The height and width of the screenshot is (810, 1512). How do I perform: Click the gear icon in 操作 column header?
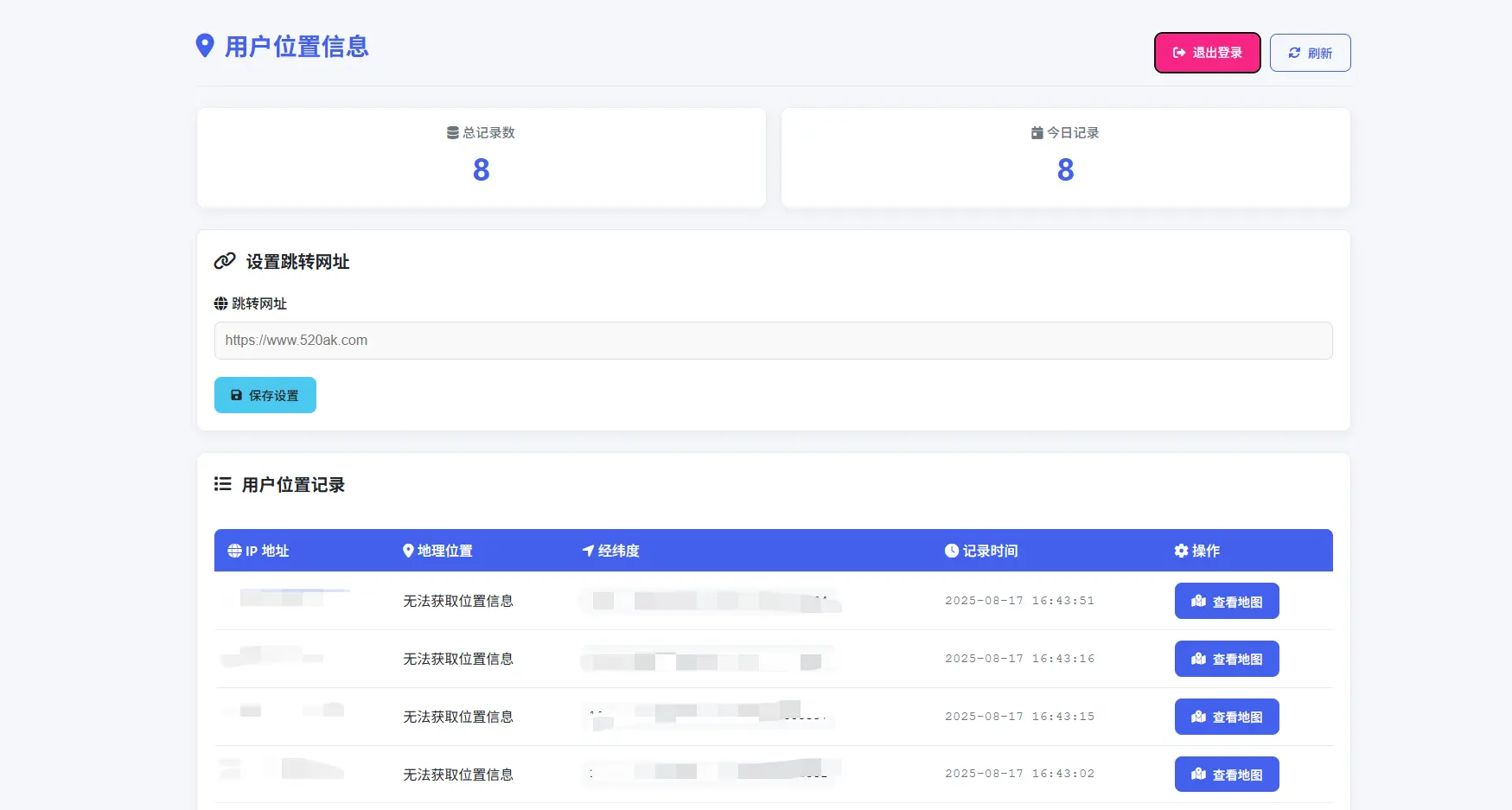point(1180,550)
